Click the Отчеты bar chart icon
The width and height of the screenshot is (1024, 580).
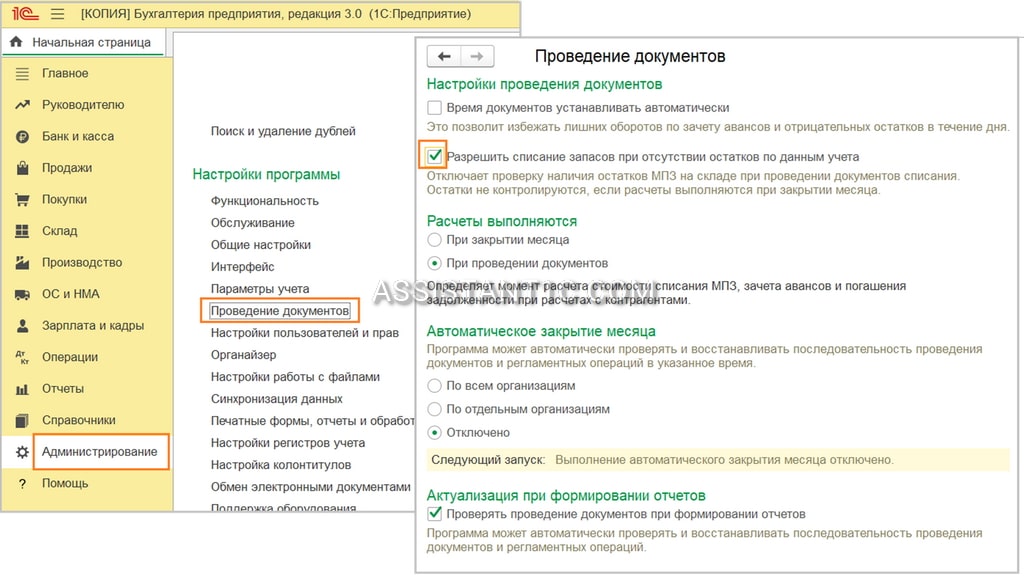point(22,389)
